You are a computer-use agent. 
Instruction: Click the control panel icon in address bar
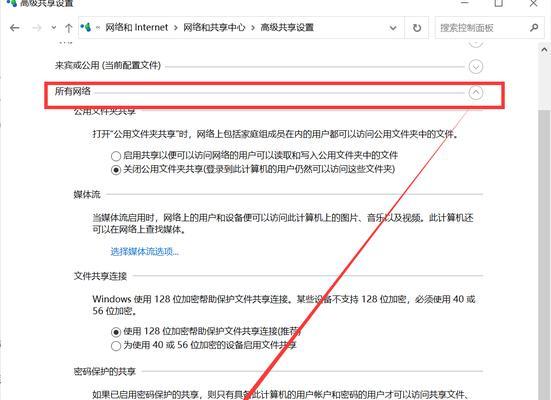tap(86, 27)
